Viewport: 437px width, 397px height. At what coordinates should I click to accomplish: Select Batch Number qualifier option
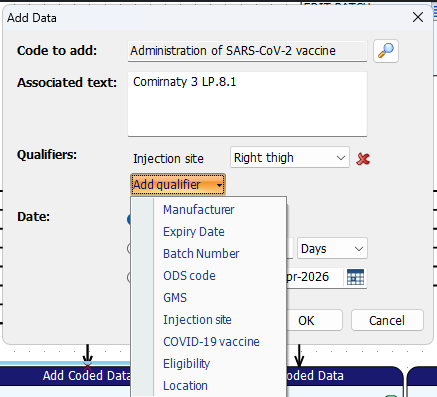point(201,254)
